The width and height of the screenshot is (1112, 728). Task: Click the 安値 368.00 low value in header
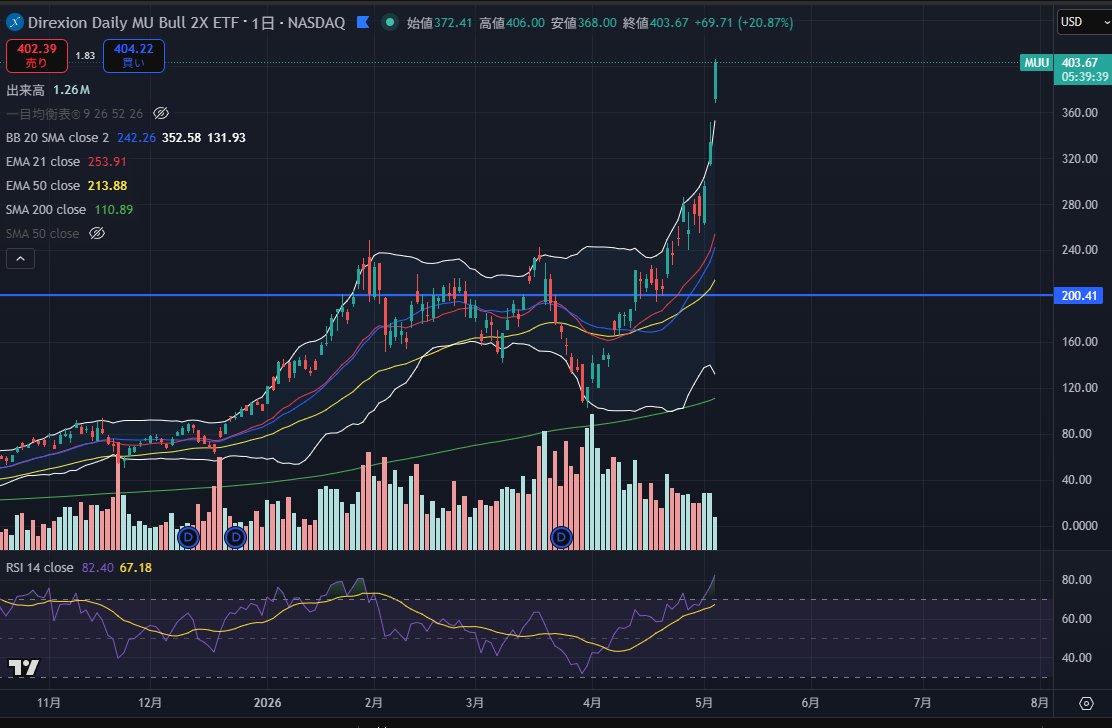(x=584, y=23)
